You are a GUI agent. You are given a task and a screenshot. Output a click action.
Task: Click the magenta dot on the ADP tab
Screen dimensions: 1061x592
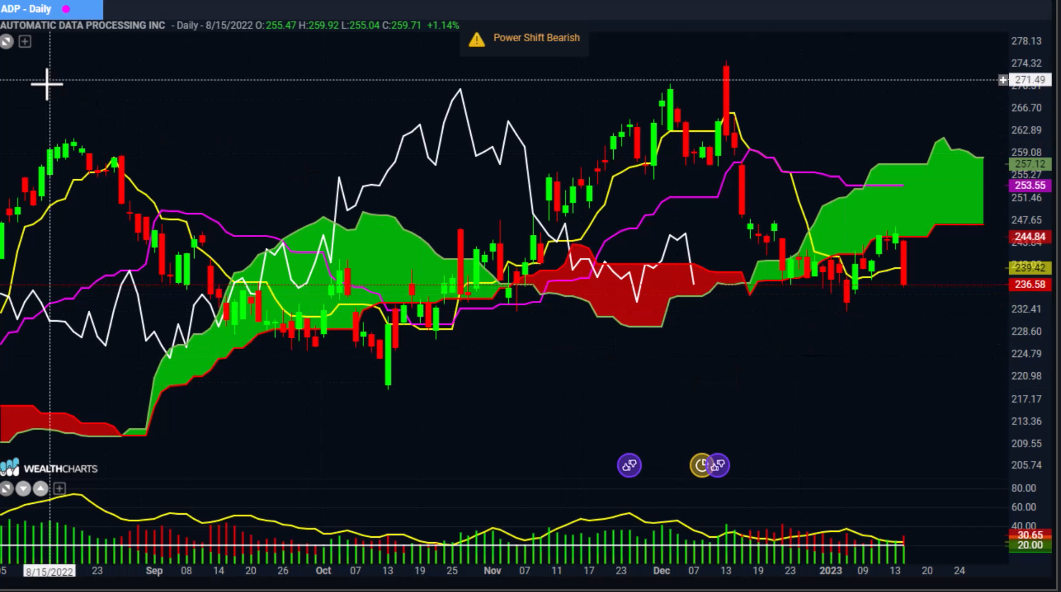66,9
